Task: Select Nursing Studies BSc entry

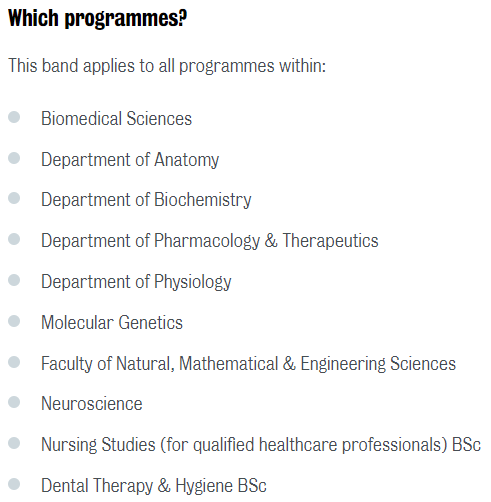Action: coord(261,445)
